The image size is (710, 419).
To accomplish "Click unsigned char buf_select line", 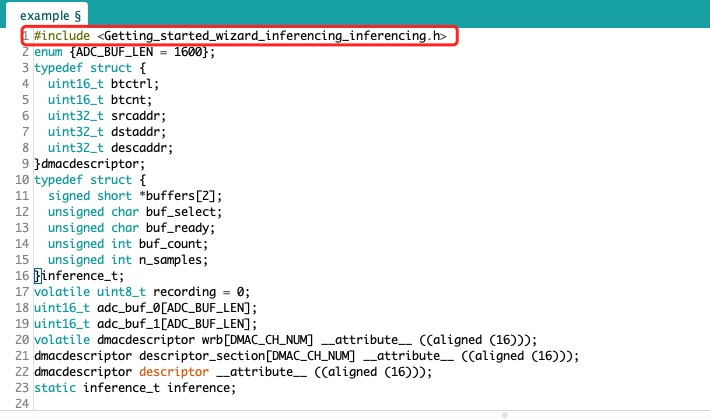I will tap(135, 212).
